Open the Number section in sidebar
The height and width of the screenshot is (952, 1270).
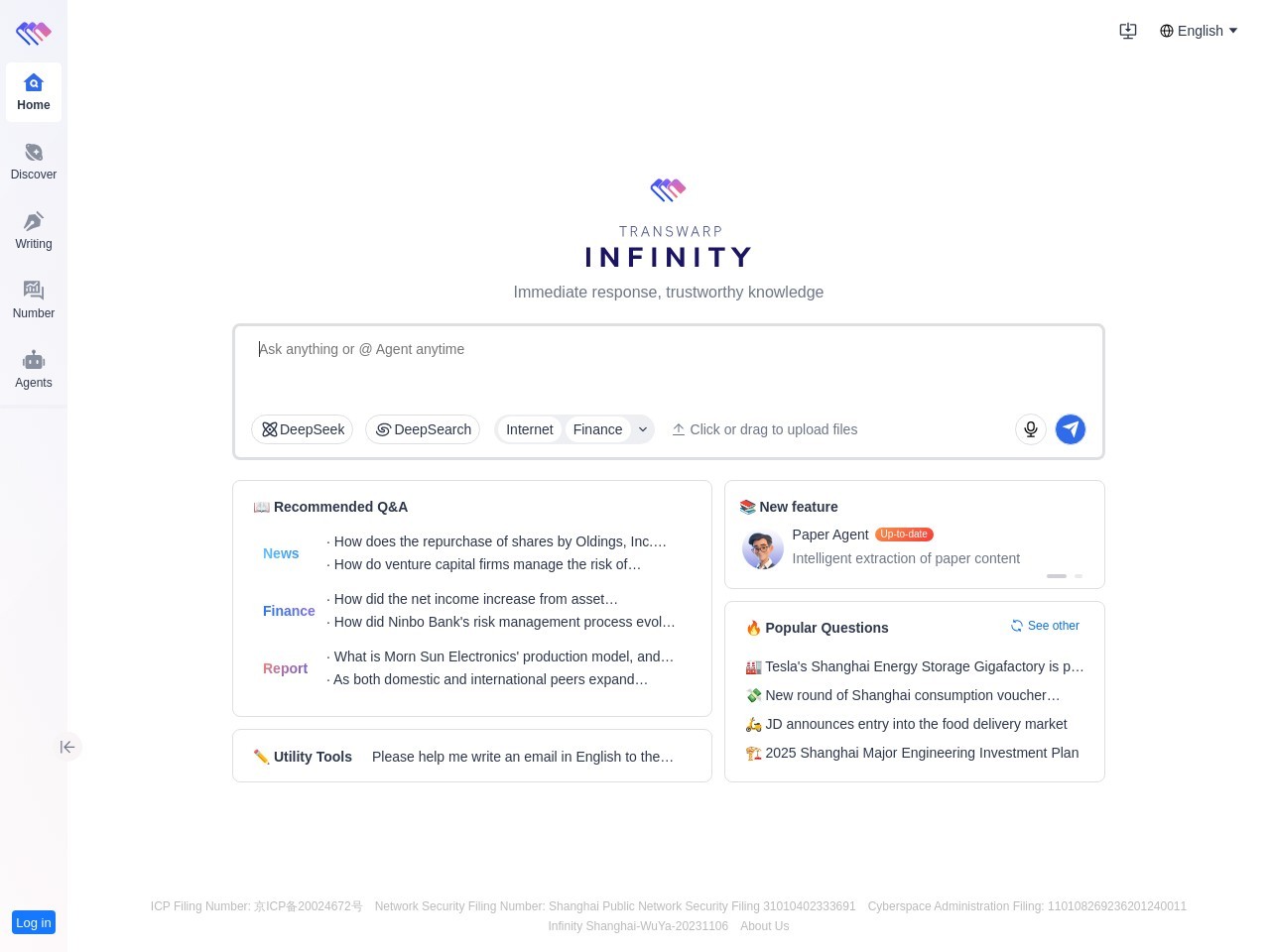(x=34, y=300)
